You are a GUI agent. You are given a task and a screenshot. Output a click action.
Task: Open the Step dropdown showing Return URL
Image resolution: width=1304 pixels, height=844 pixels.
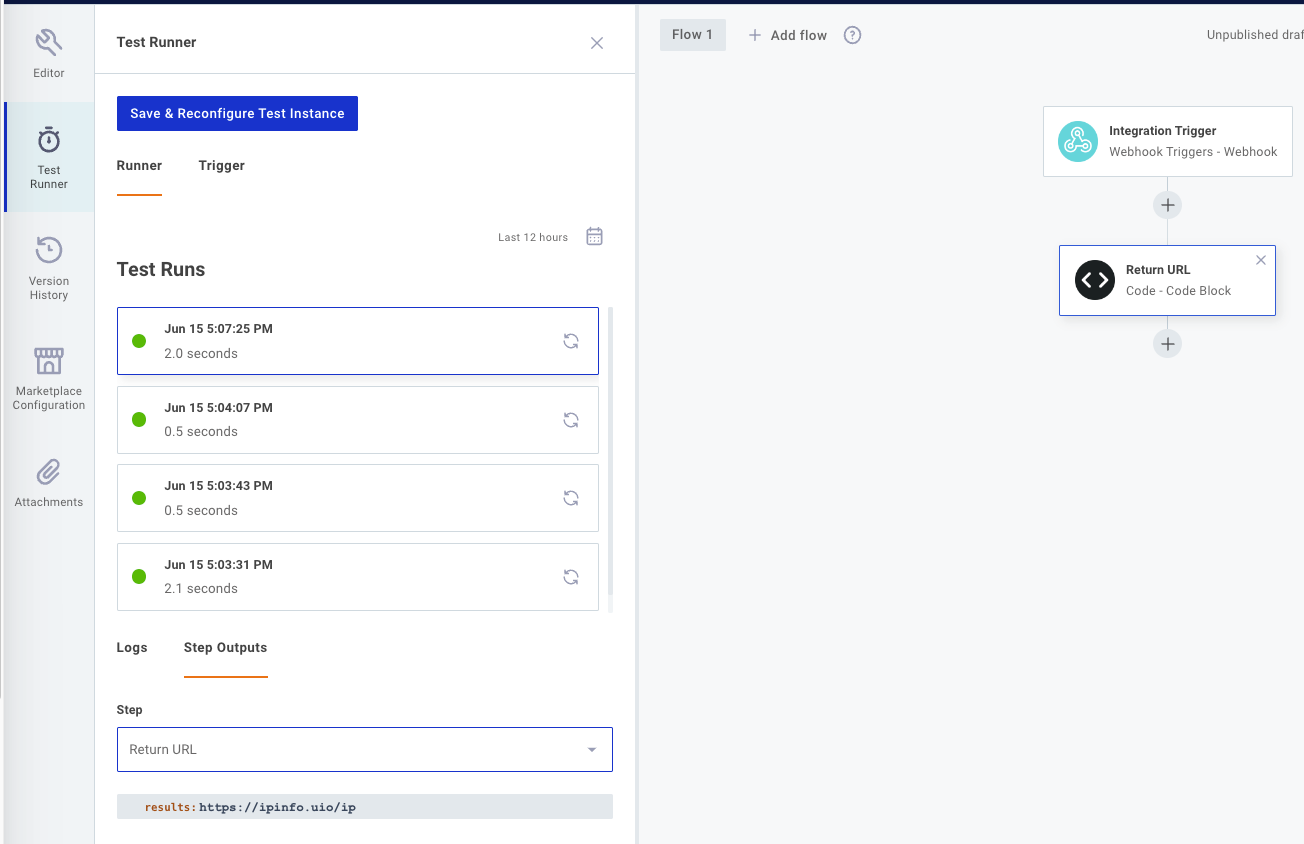(x=365, y=749)
